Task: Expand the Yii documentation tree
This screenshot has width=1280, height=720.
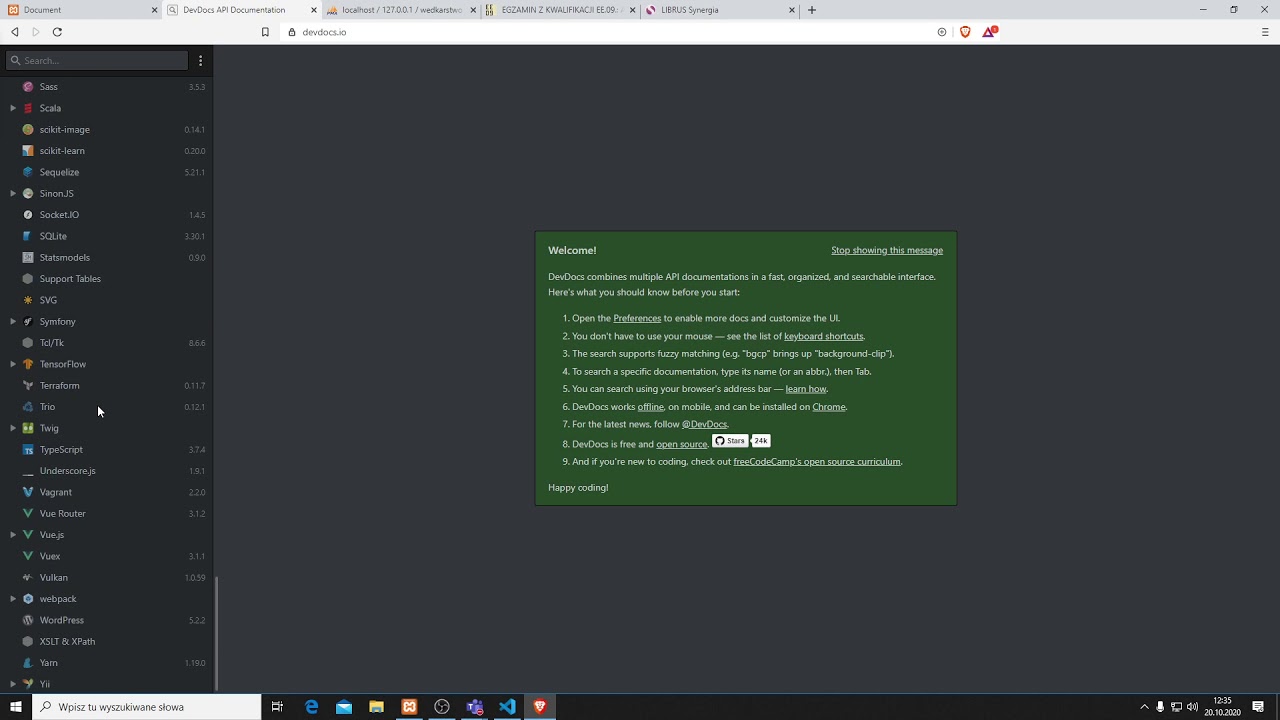Action: tap(13, 684)
